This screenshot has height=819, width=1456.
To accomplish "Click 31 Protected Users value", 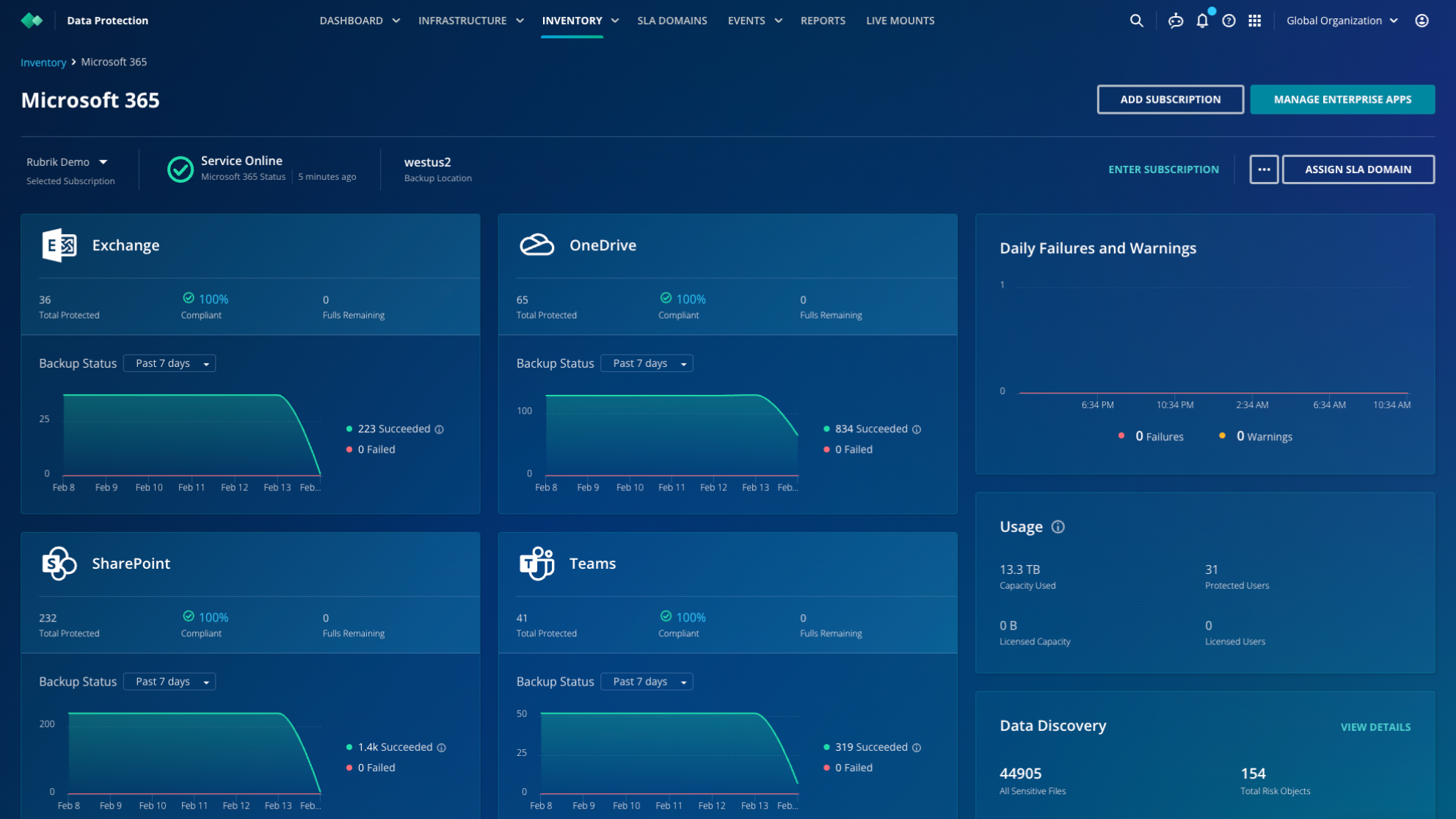I will click(1237, 577).
